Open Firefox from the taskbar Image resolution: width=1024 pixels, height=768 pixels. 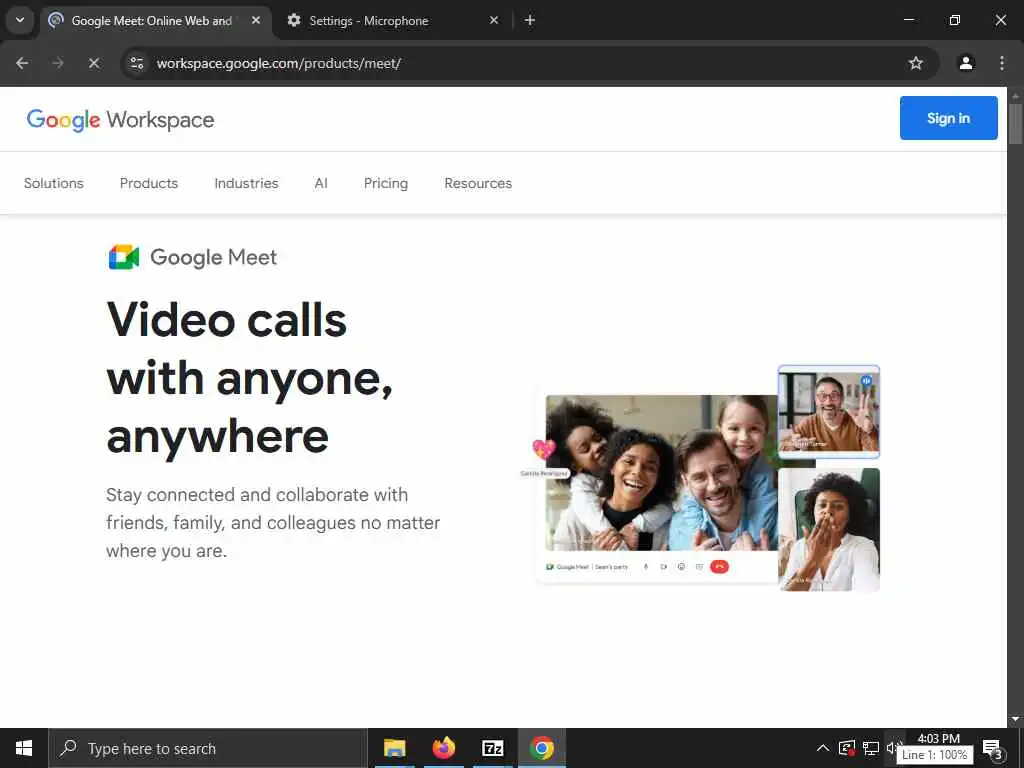click(444, 748)
